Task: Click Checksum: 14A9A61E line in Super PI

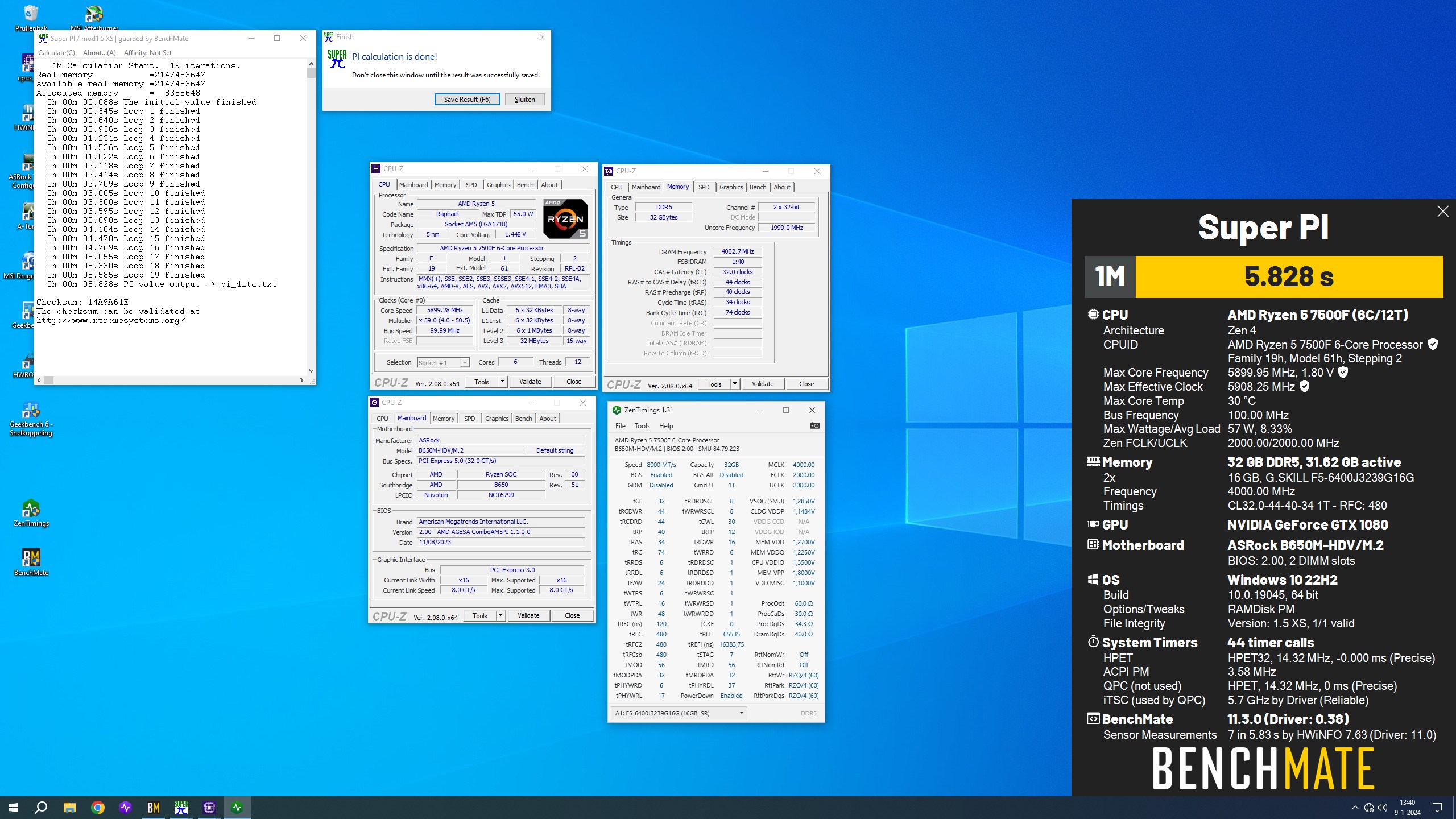Action: pos(82,302)
